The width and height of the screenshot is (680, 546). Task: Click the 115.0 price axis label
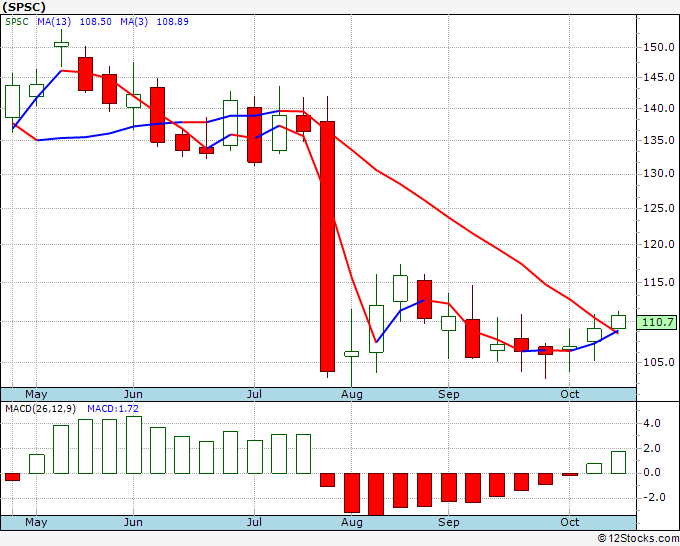659,282
